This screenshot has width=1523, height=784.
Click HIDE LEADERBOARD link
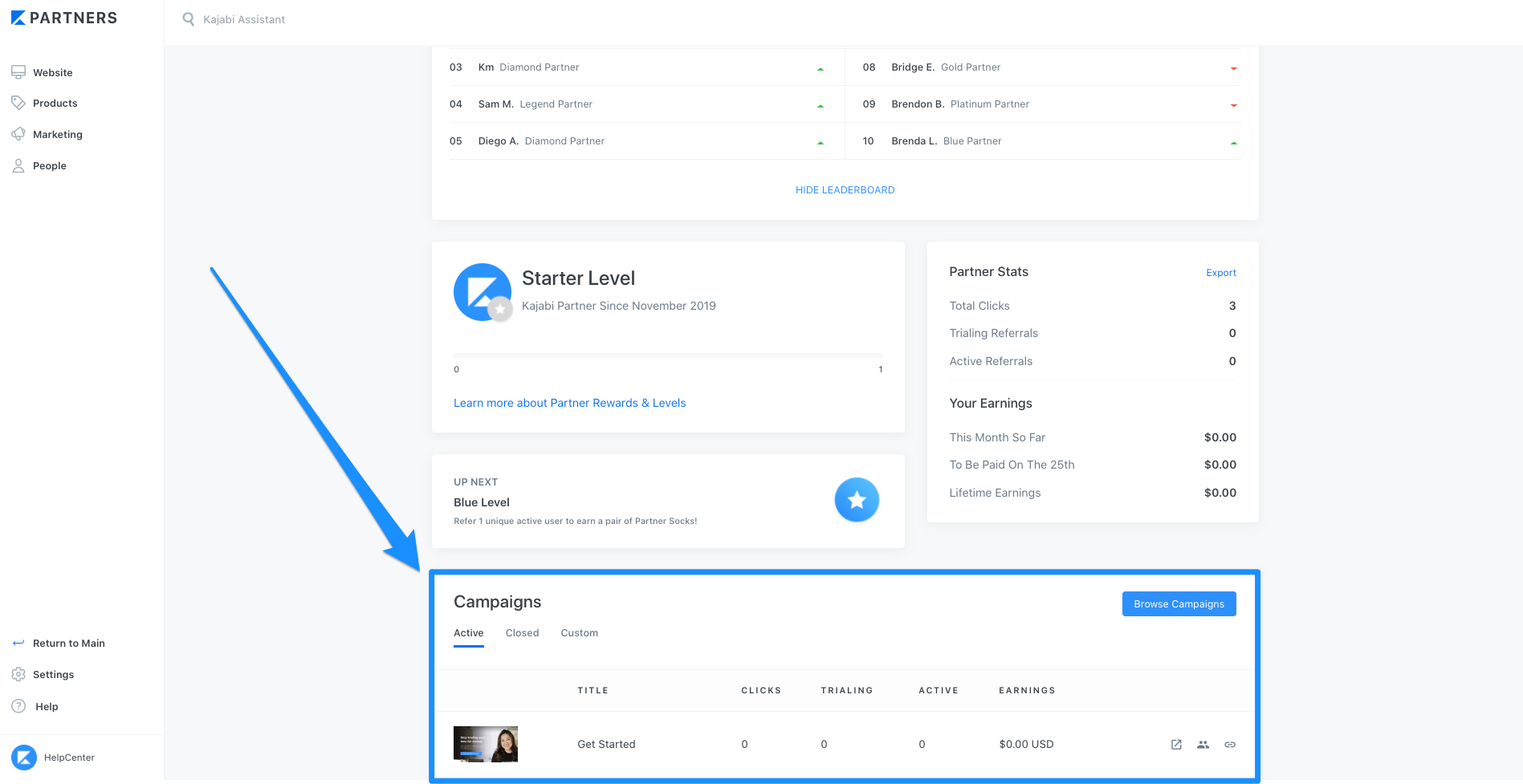click(x=845, y=189)
